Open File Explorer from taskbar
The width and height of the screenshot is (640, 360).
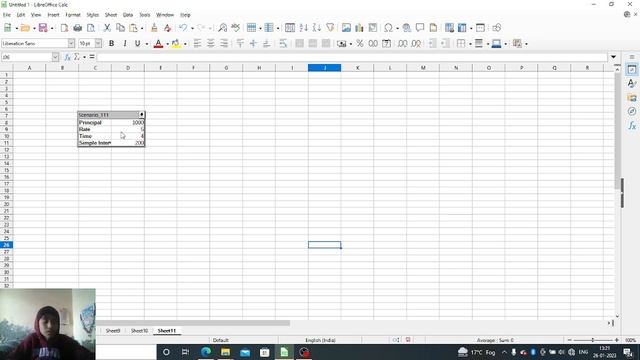pyautogui.click(x=225, y=352)
